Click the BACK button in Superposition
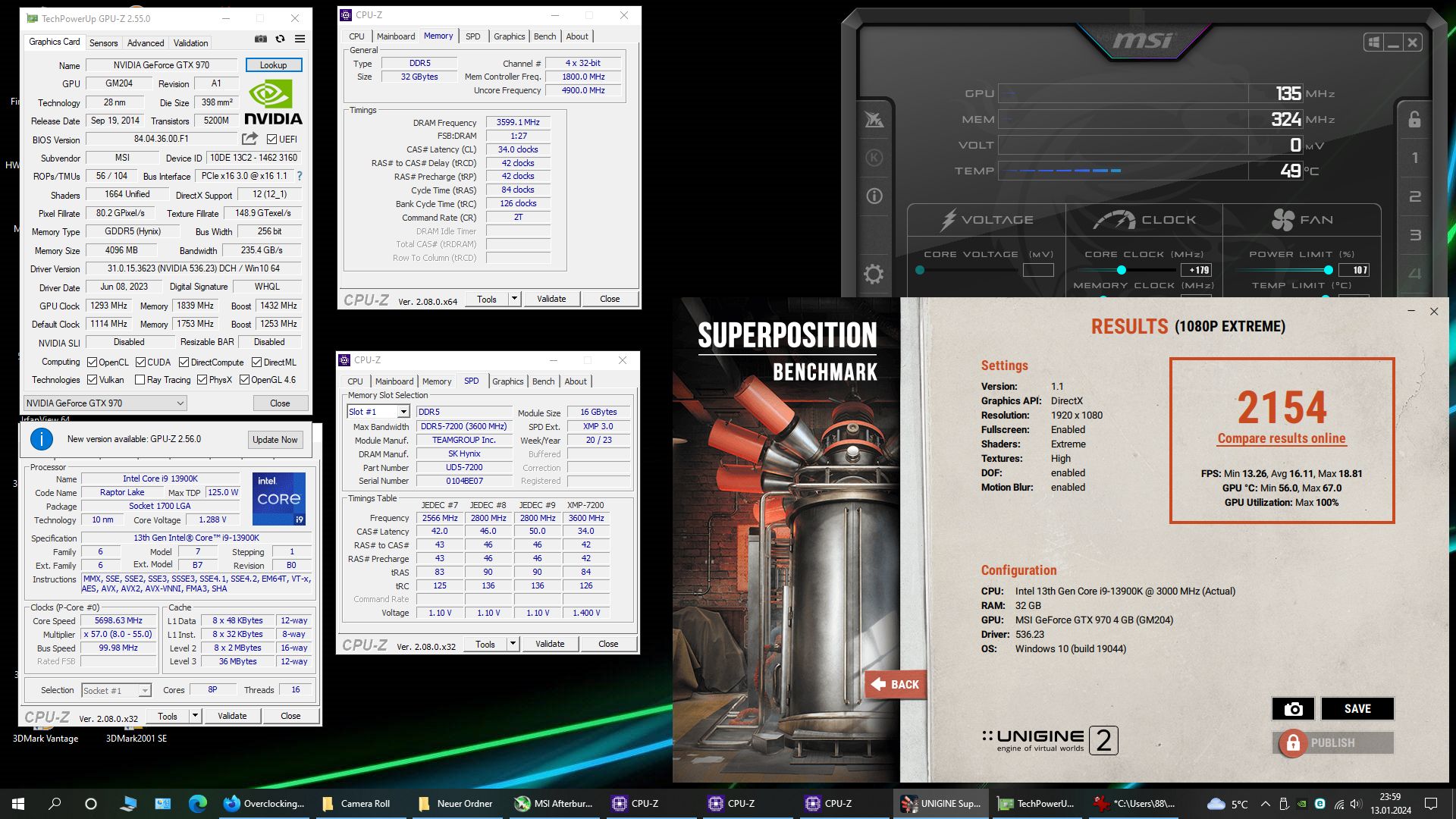The width and height of the screenshot is (1456, 819). click(896, 684)
